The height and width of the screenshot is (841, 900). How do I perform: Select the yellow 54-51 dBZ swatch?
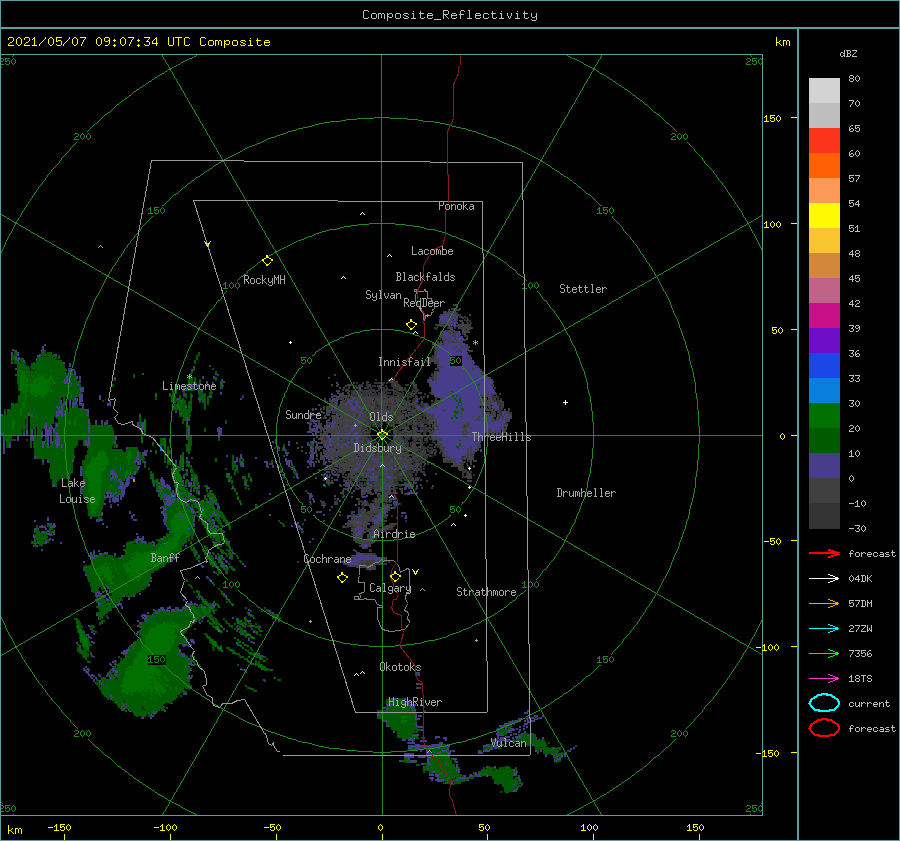click(824, 216)
